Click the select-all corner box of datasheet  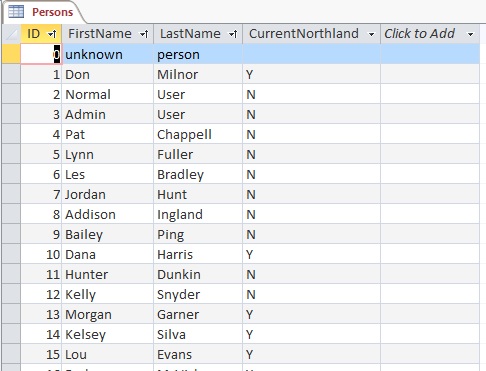coord(12,34)
